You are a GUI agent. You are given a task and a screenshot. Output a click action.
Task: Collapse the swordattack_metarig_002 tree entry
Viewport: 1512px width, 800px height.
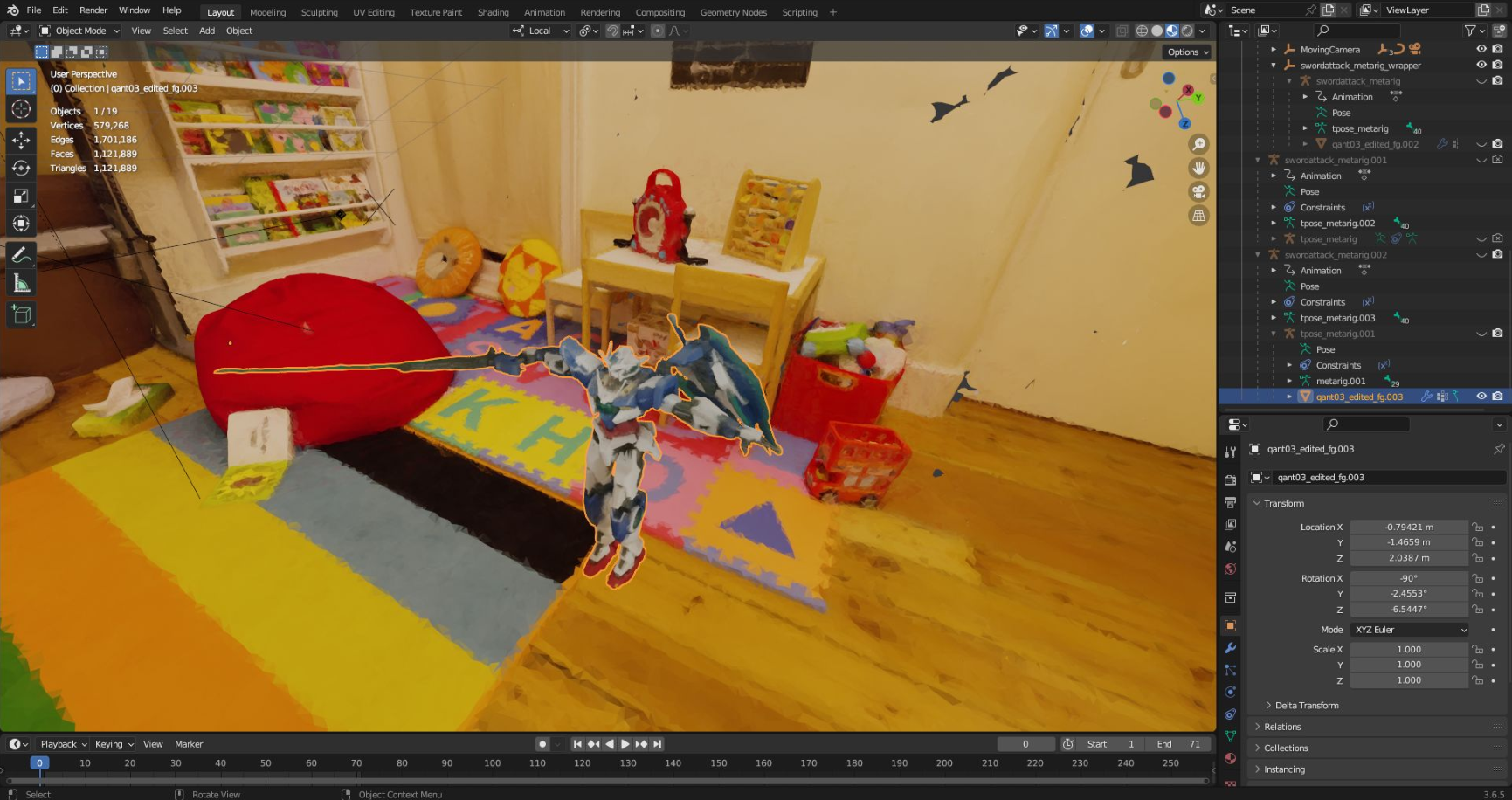pyautogui.click(x=1258, y=254)
